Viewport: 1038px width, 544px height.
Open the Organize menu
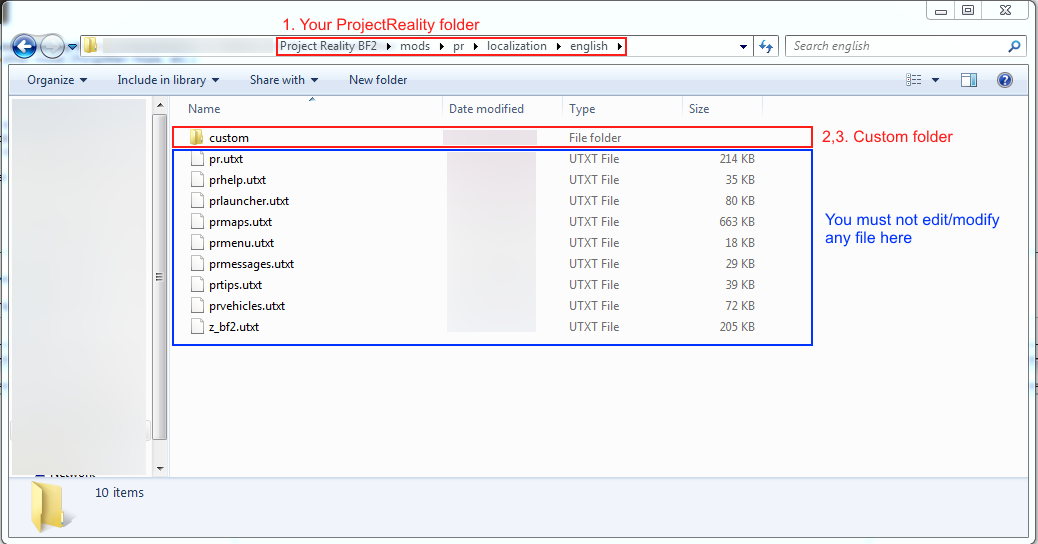pos(57,80)
